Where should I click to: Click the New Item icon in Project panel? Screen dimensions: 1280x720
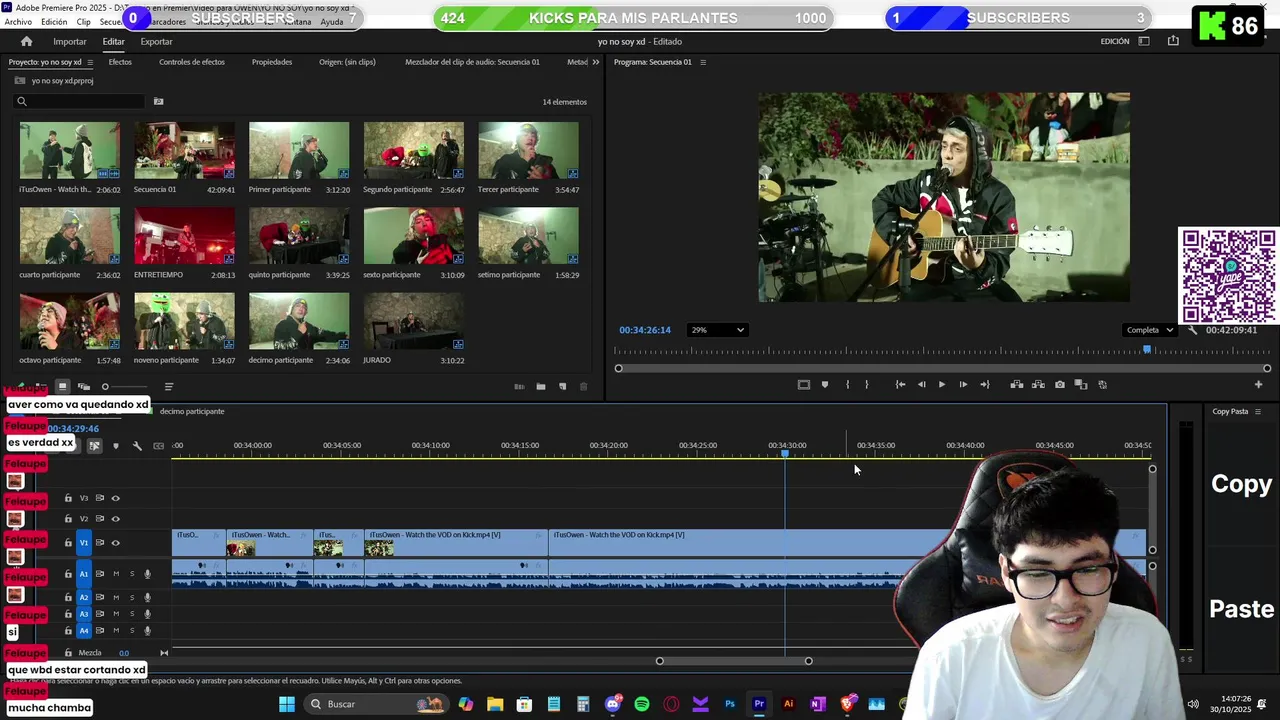[562, 386]
